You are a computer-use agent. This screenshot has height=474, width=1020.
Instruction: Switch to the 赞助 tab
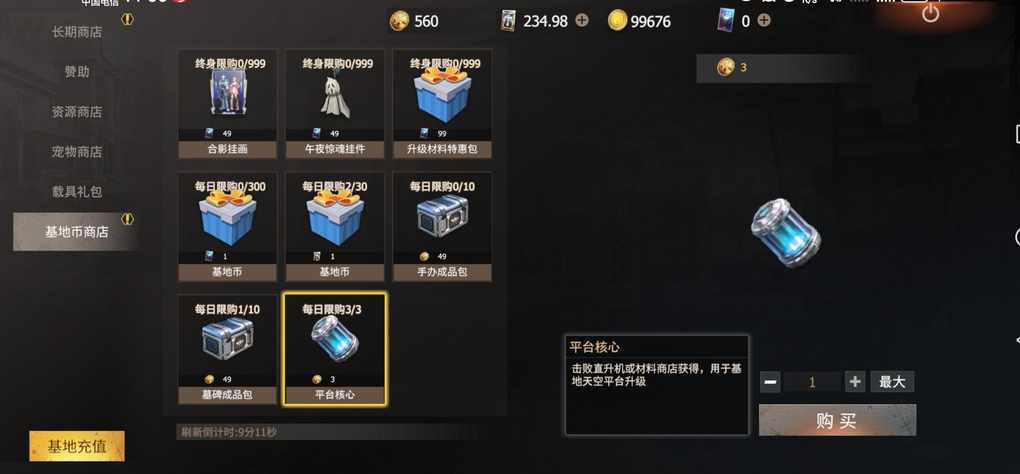coord(77,72)
